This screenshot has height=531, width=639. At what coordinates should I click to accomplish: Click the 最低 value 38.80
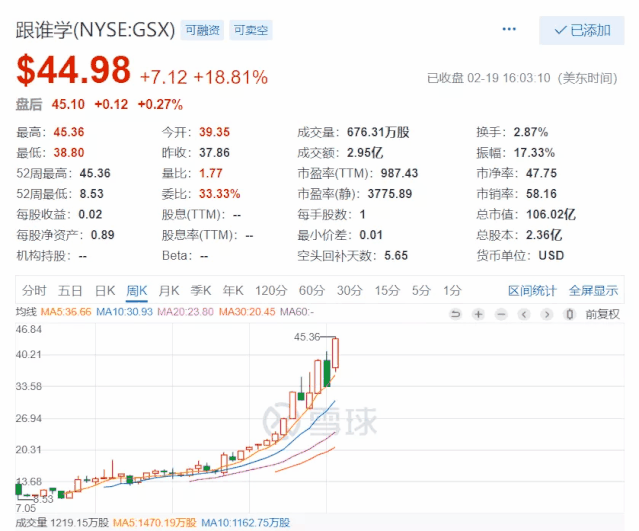tap(68, 153)
